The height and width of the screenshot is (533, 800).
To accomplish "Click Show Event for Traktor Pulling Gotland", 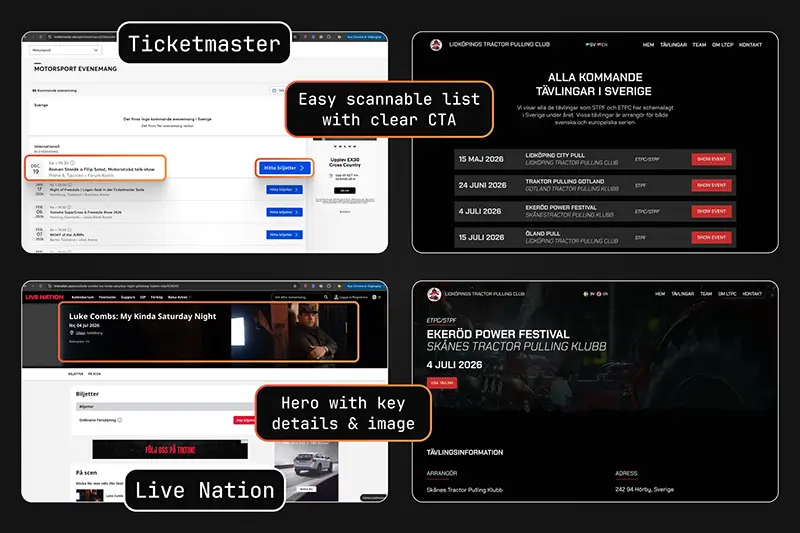I will 712,185.
